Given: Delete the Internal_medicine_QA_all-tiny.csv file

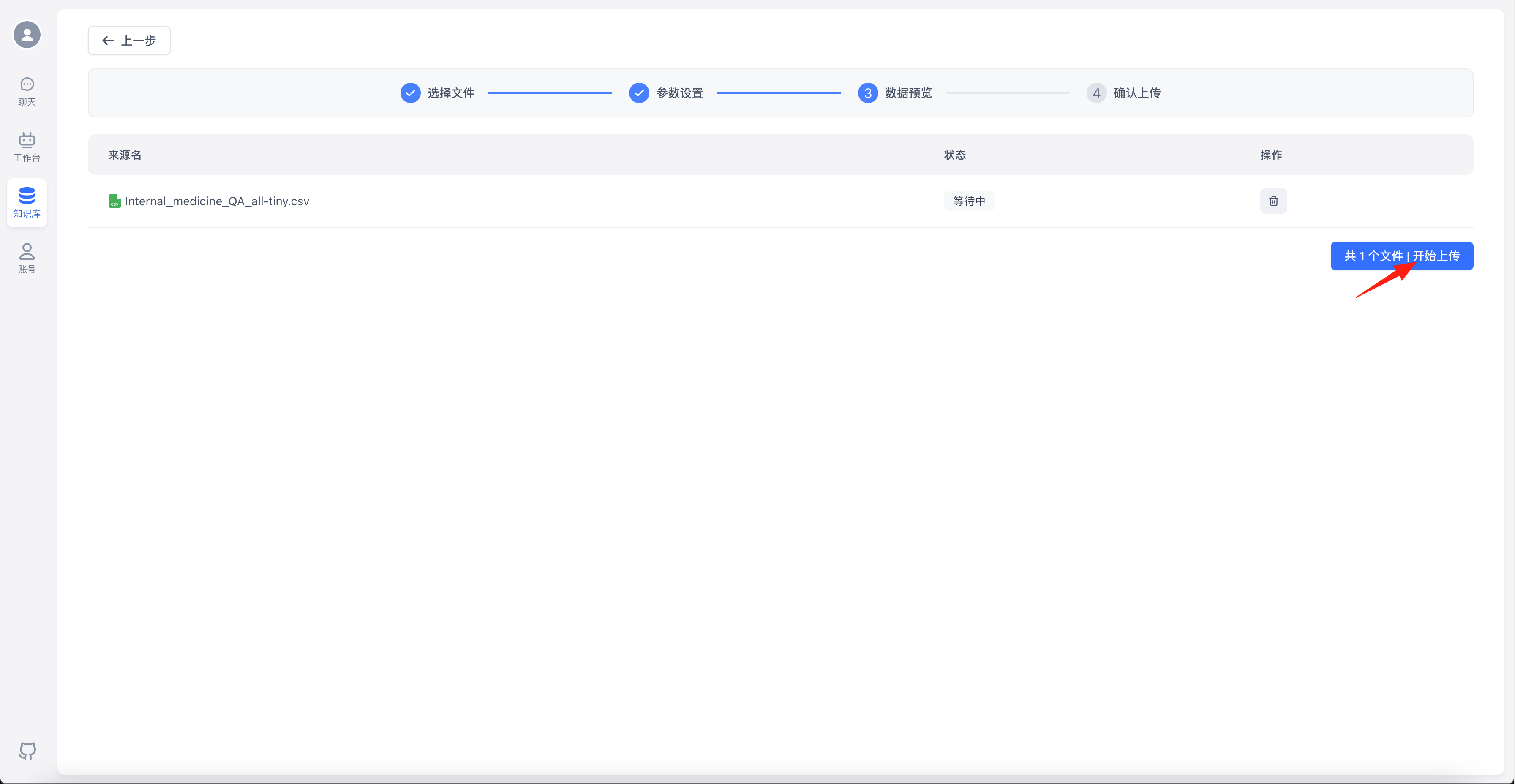Looking at the screenshot, I should point(1273,201).
